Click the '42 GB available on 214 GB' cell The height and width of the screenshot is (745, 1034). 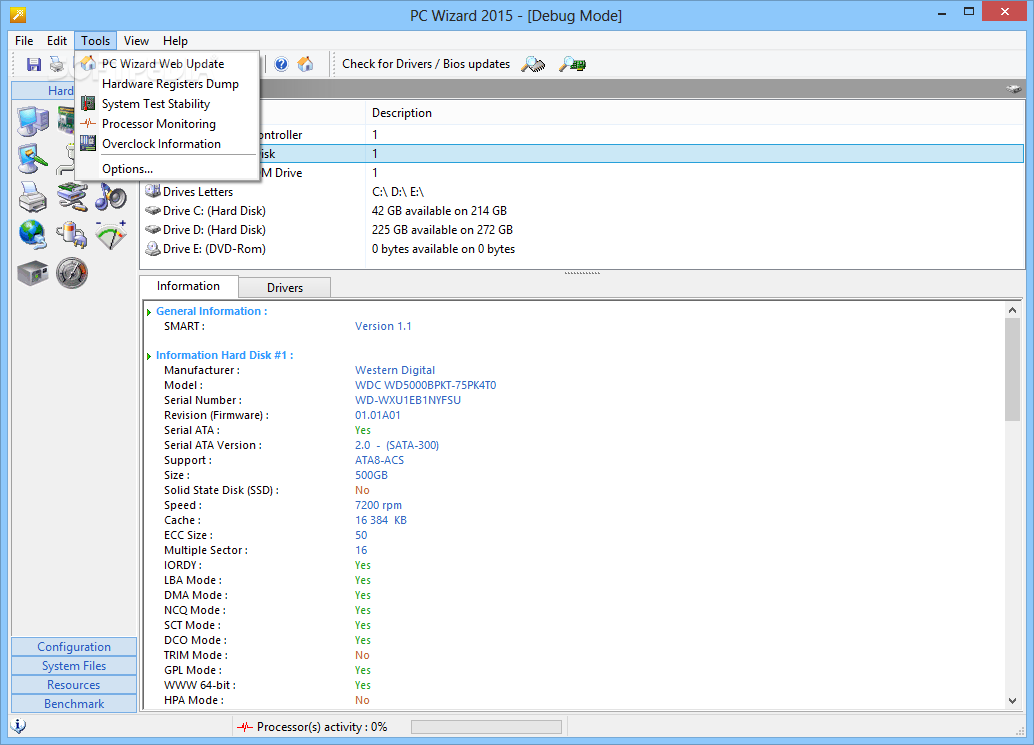pyautogui.click(x=439, y=211)
